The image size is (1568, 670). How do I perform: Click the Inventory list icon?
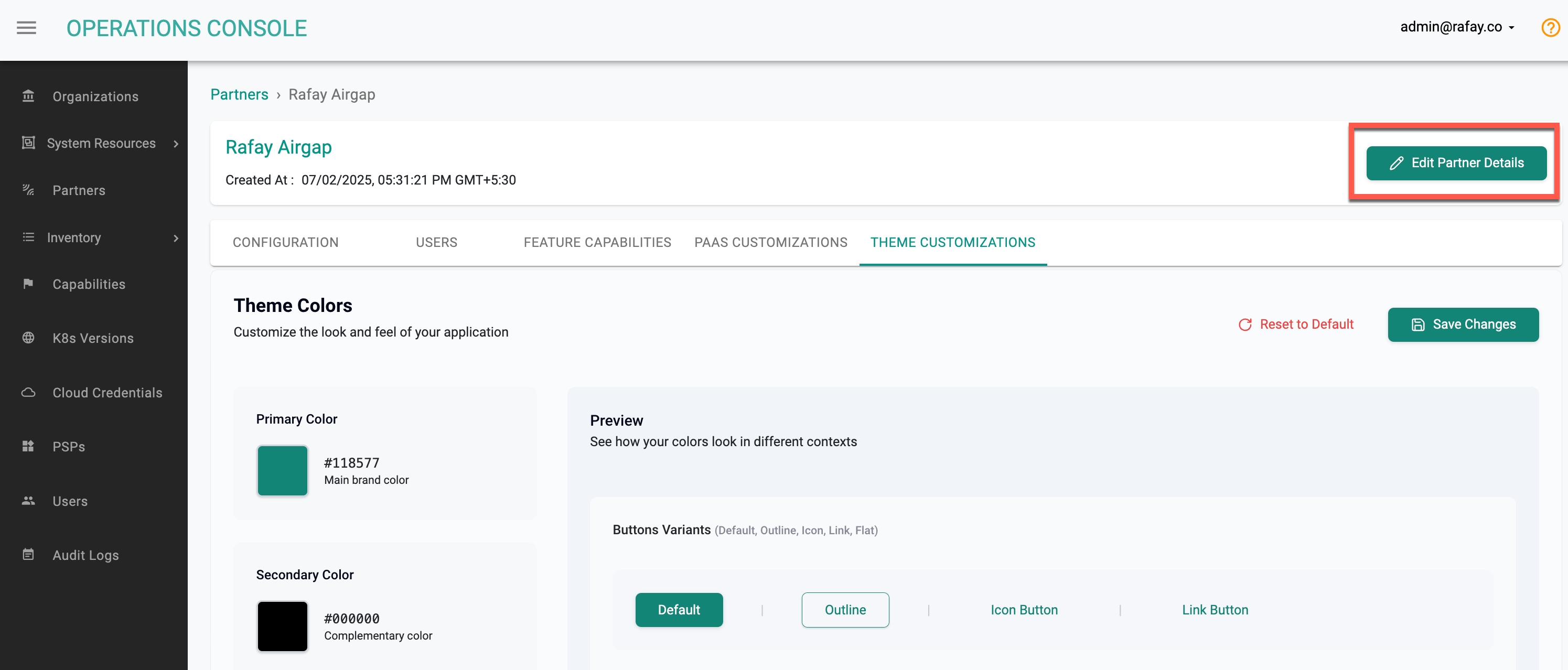point(28,237)
